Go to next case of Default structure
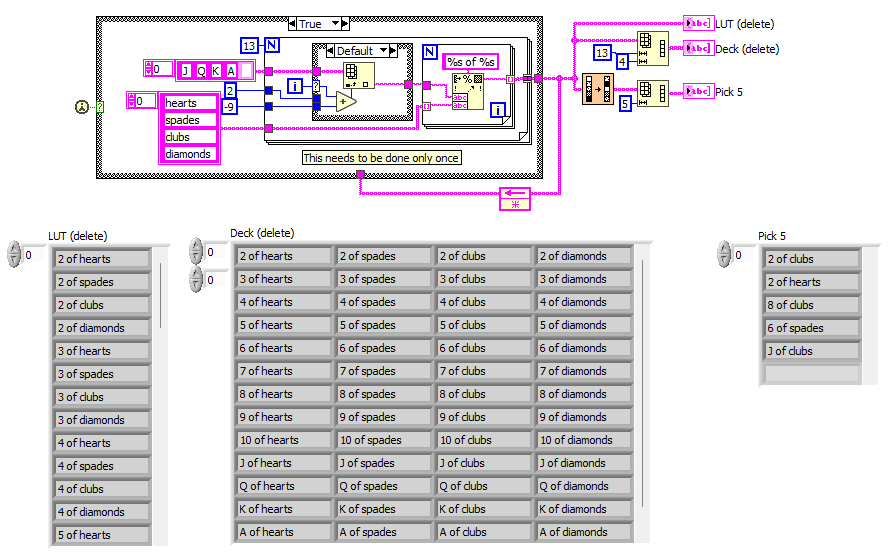Viewport: 890px width, 554px height. tap(393, 51)
